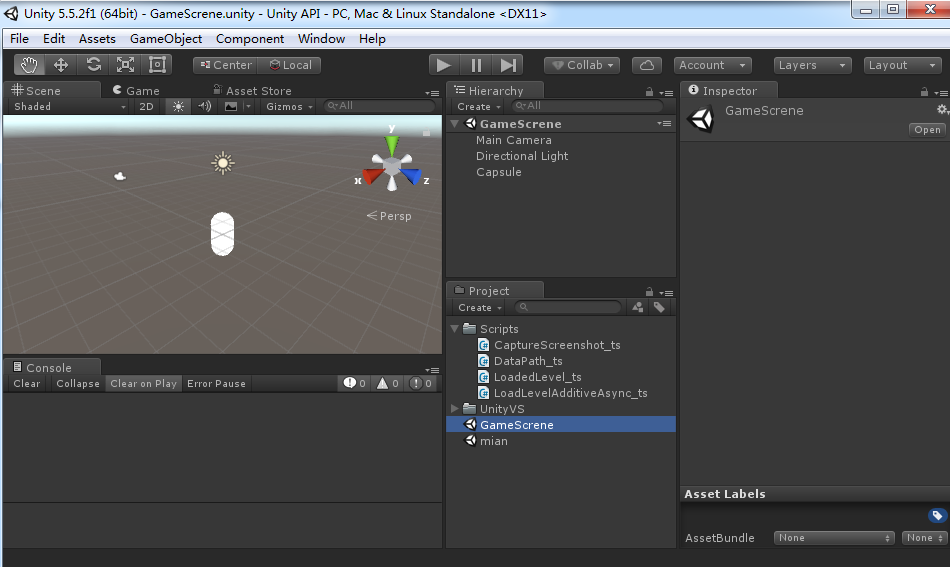Image resolution: width=950 pixels, height=567 pixels.
Task: Toggle console warning message filter
Action: (x=388, y=383)
